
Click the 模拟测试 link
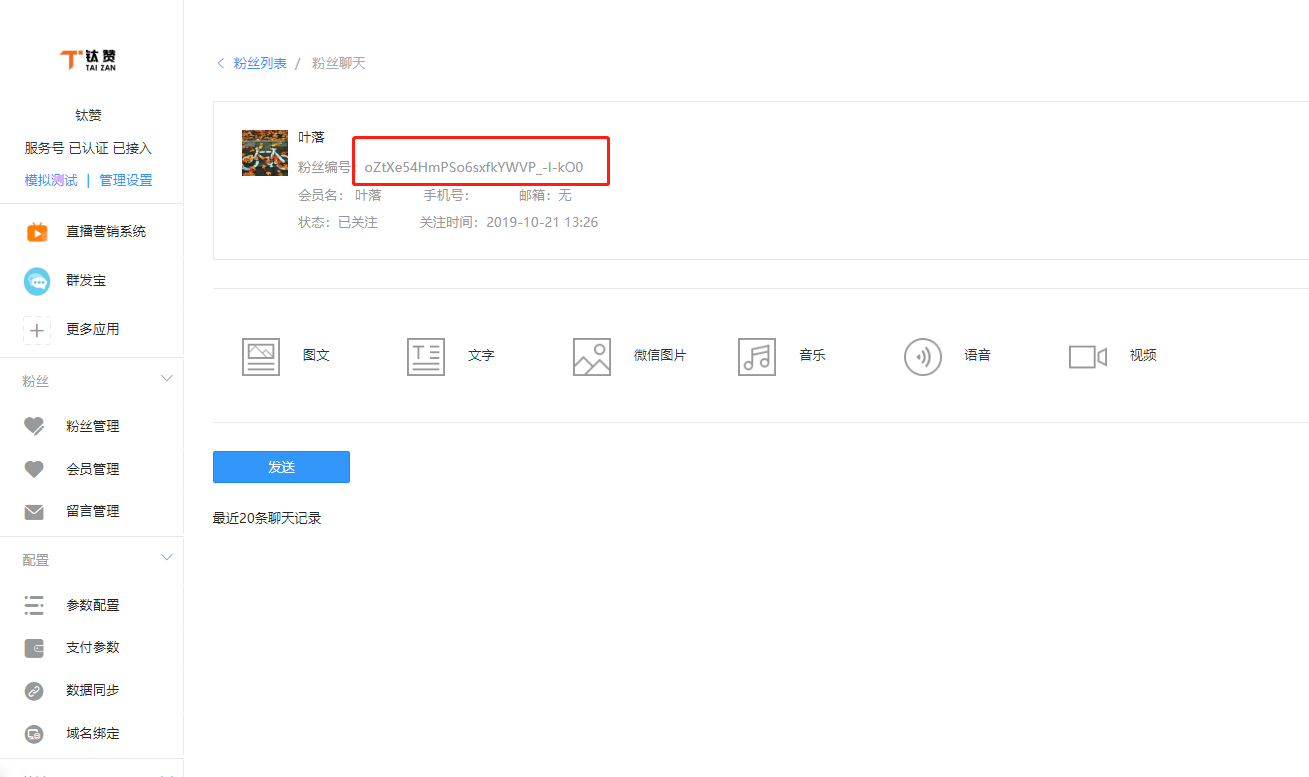pos(51,181)
